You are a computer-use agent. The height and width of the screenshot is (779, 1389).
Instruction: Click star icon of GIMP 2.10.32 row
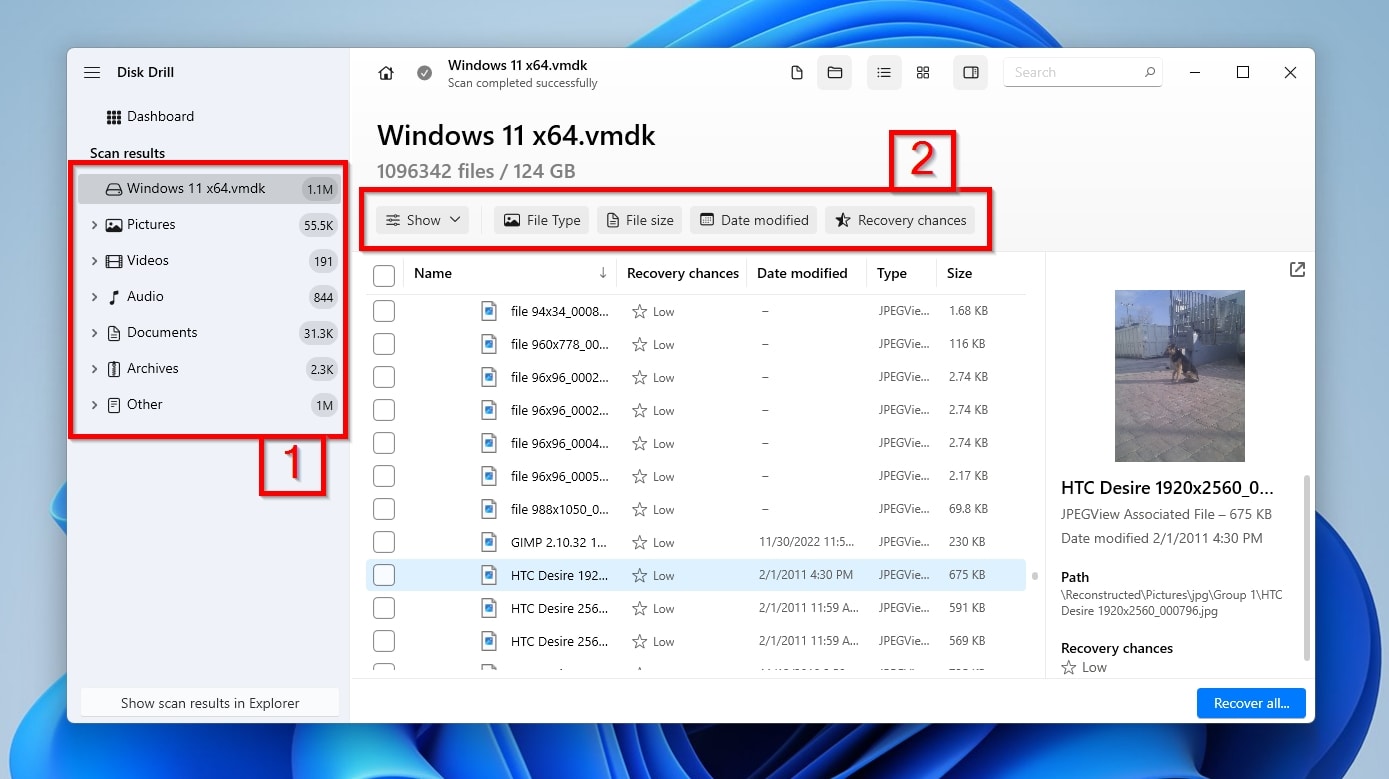point(640,543)
